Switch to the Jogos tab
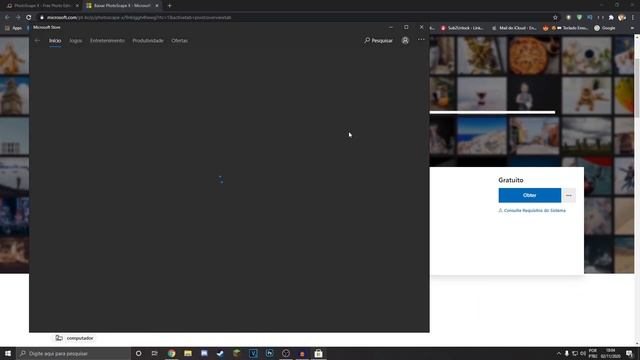Image resolution: width=640 pixels, height=360 pixels. click(76, 40)
